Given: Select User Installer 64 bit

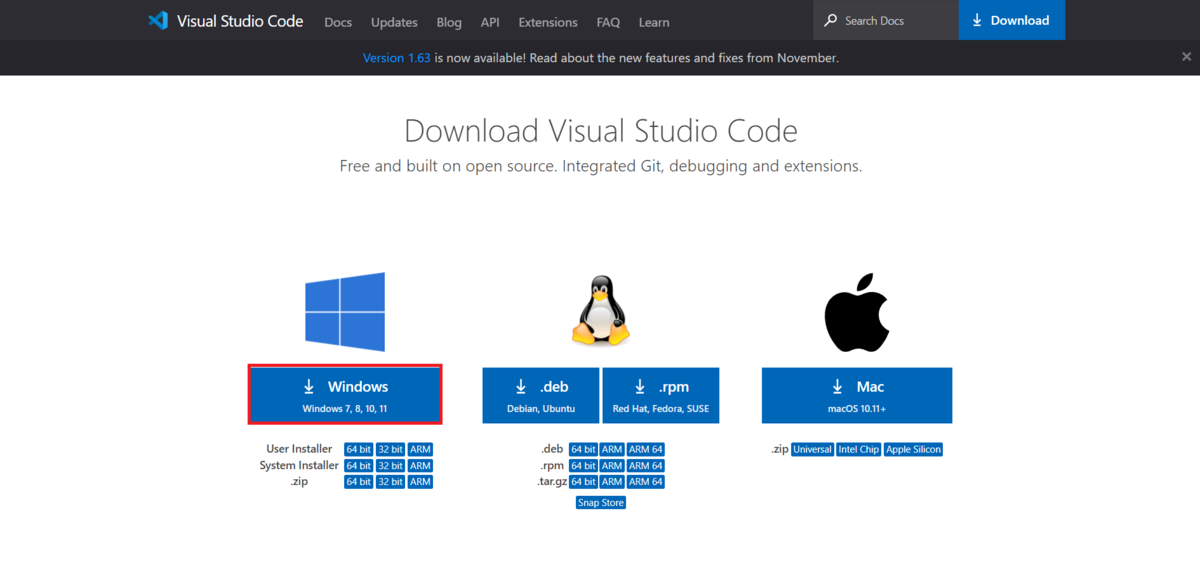Looking at the screenshot, I should pos(359,450).
